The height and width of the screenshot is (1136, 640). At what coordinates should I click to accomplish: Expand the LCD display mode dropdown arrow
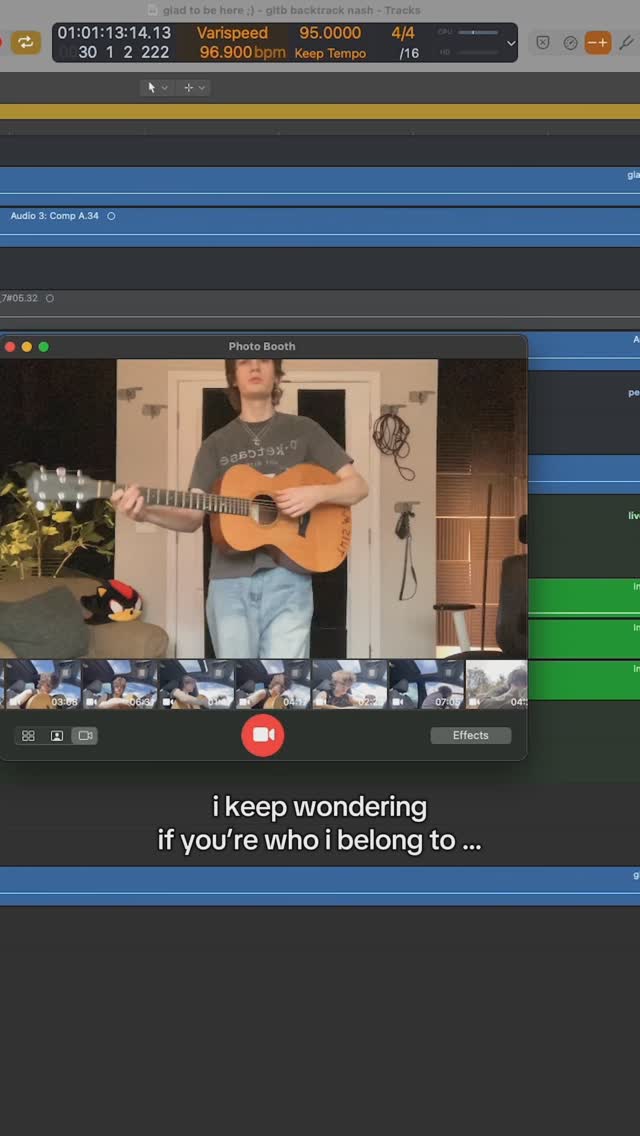coord(511,43)
